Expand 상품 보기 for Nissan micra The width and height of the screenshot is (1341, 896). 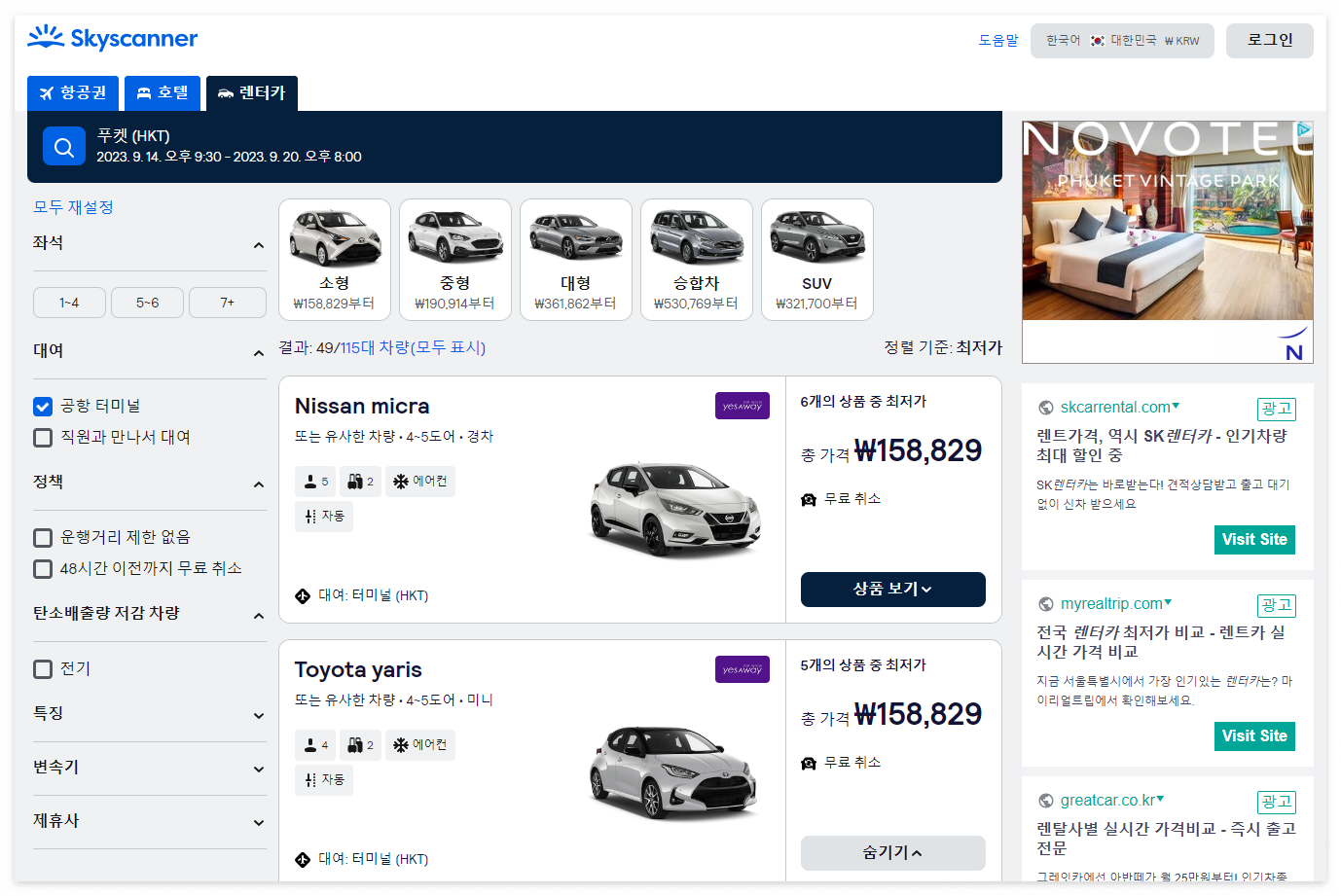click(x=892, y=590)
